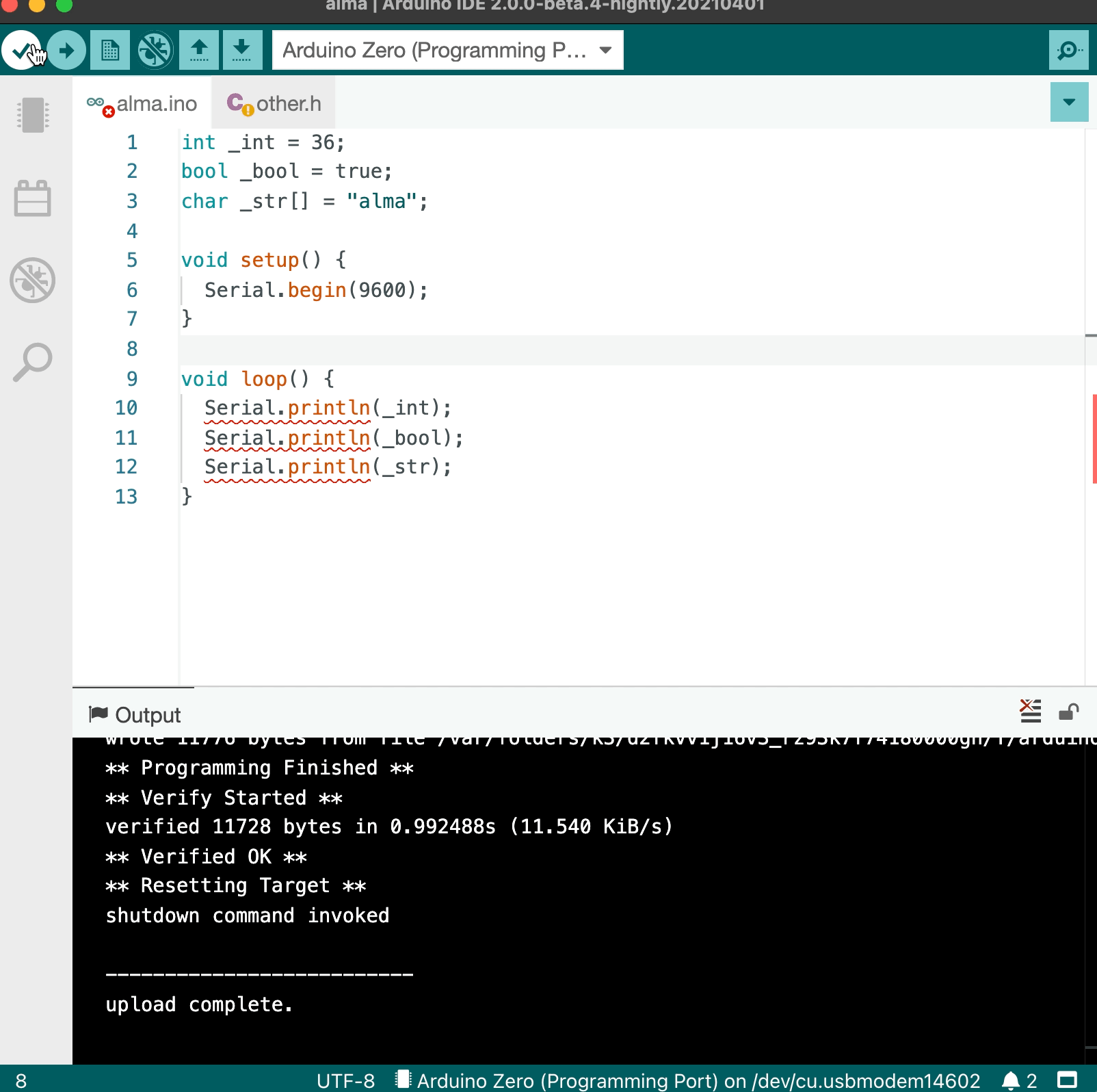Viewport: 1097px width, 1092px height.
Task: Toggle the bottom panel icon in status bar
Action: tap(1067, 1080)
